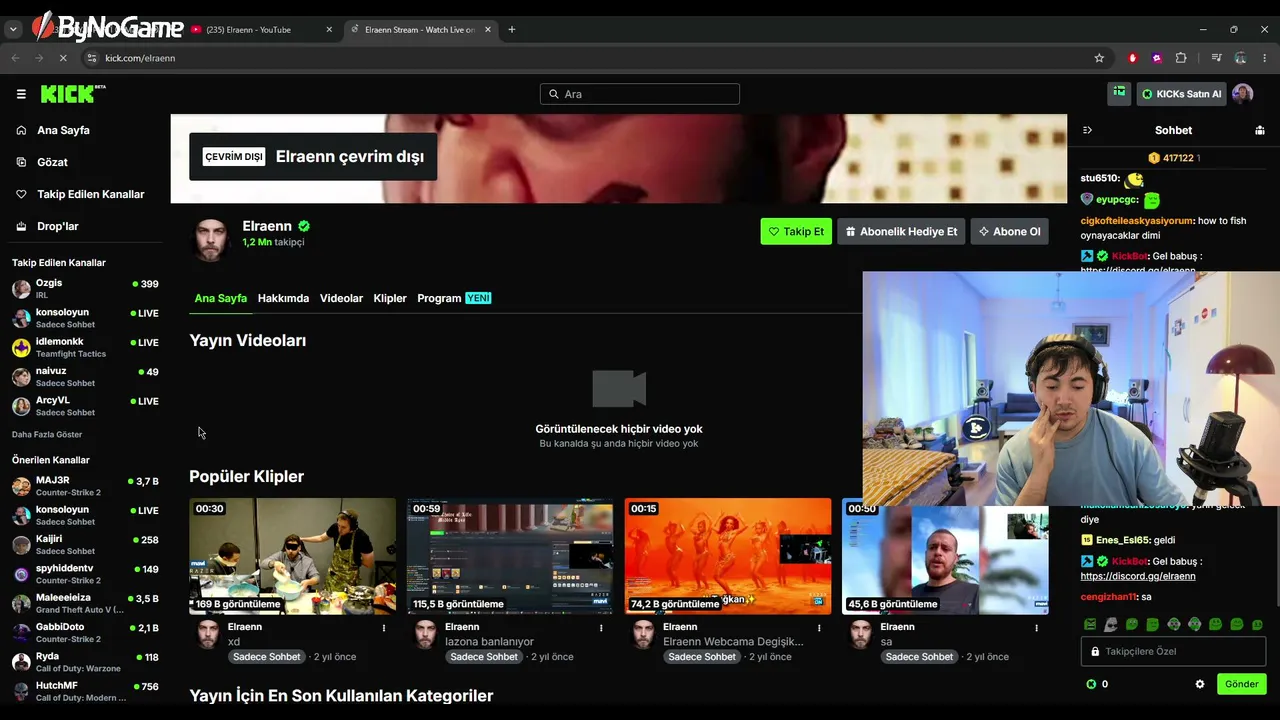Open Kaijiri recommended channel

[85, 545]
